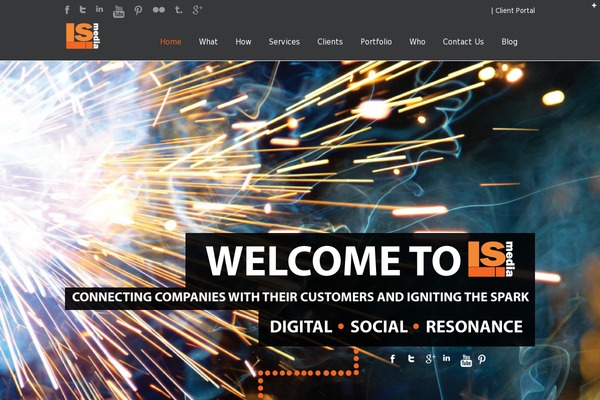Click the word DIGITAL in the banner
Image resolution: width=600 pixels, height=400 pixels.
[301, 327]
